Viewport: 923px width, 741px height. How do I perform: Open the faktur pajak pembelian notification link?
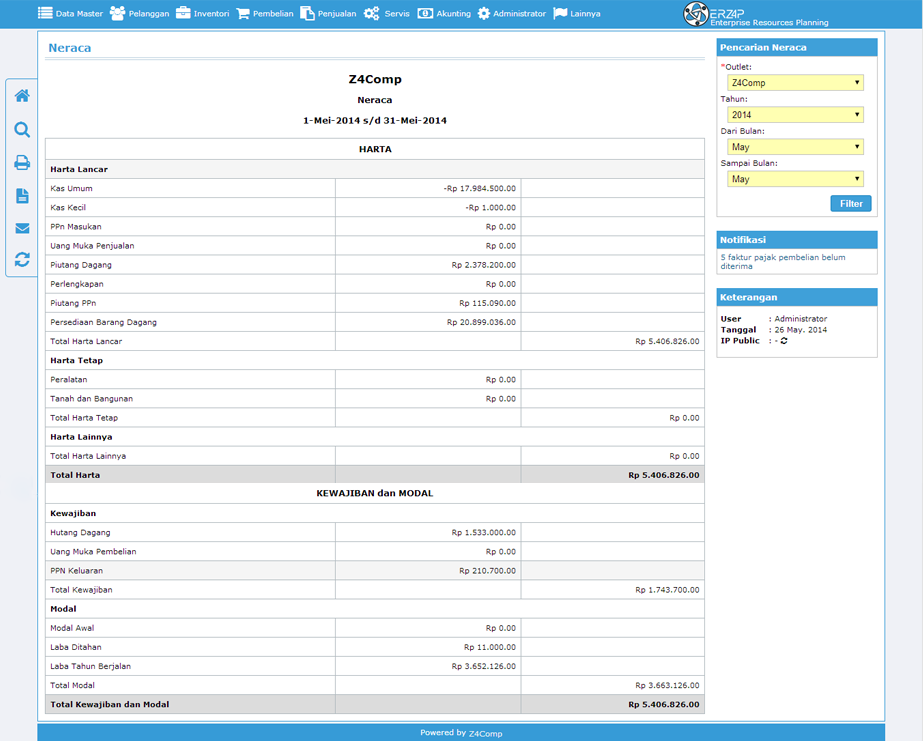tap(782, 262)
